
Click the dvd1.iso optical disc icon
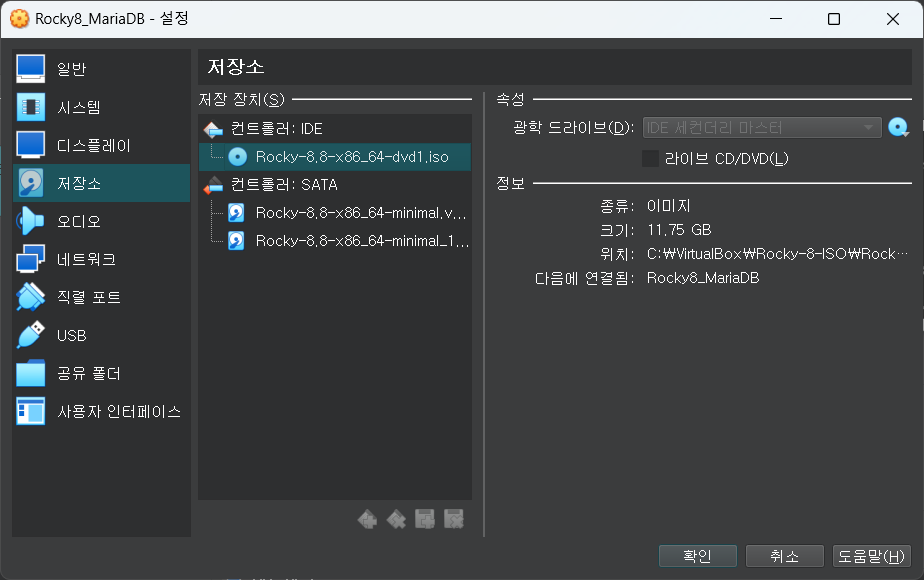coord(237,157)
